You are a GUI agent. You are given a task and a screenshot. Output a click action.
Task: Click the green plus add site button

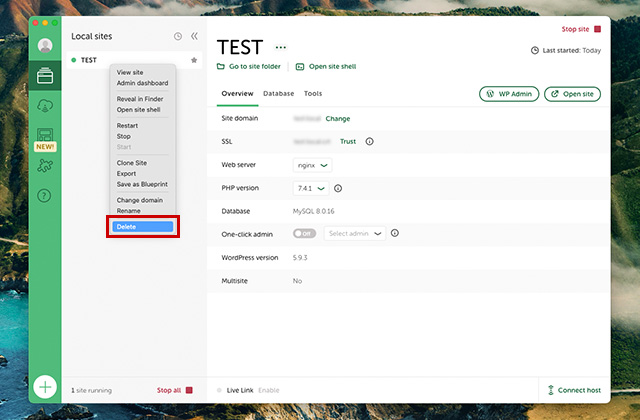tap(45, 387)
